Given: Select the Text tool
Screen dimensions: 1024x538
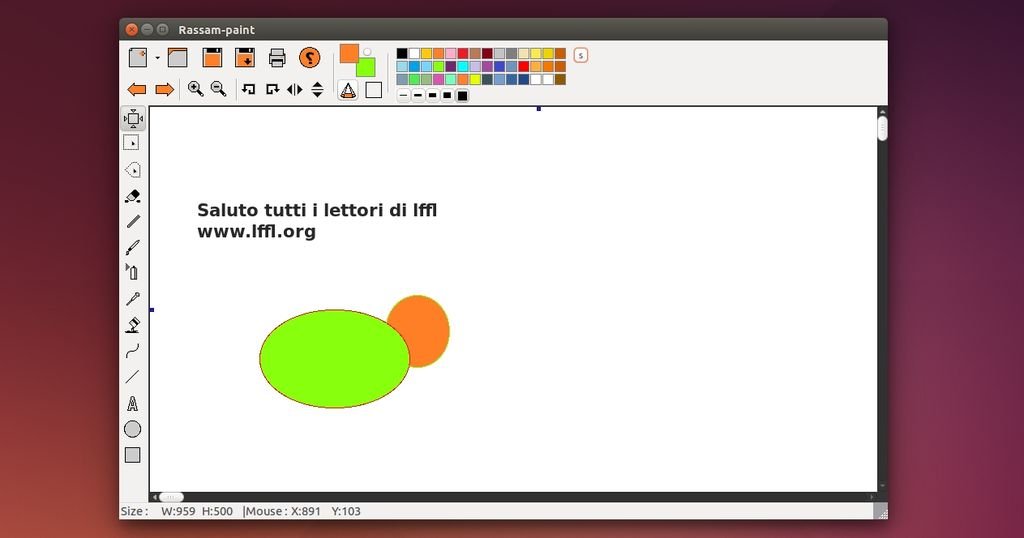Looking at the screenshot, I should [x=133, y=404].
